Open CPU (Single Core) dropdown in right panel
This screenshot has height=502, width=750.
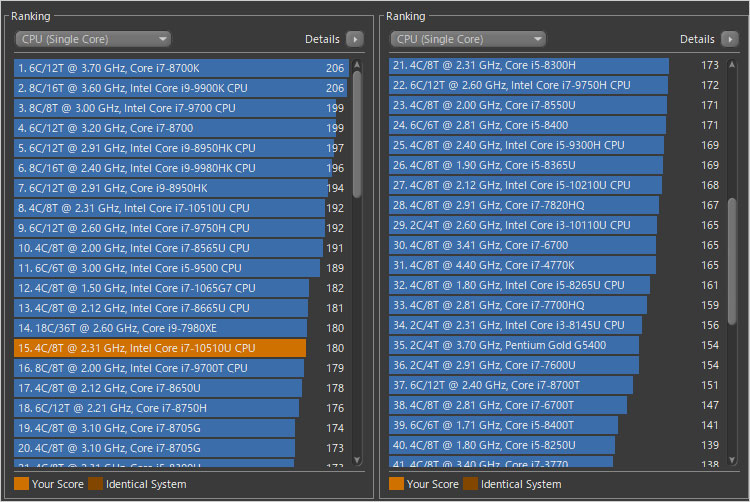tap(468, 39)
